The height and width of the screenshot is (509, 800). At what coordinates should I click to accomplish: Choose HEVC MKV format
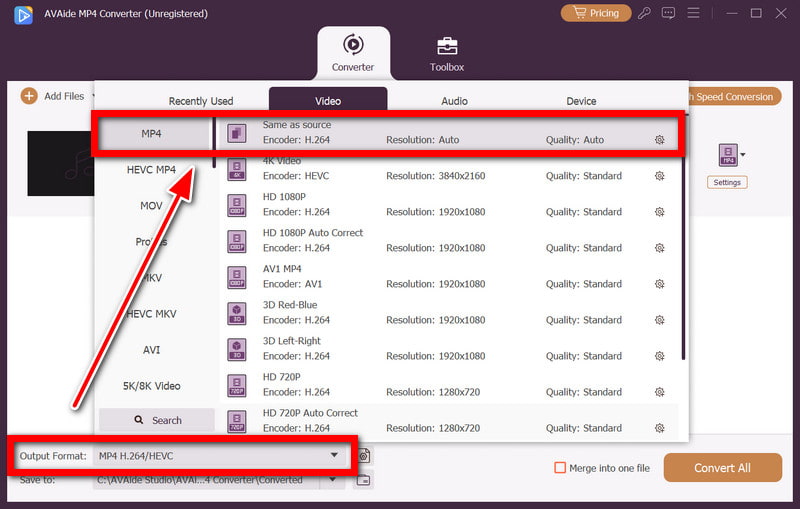pyautogui.click(x=152, y=314)
